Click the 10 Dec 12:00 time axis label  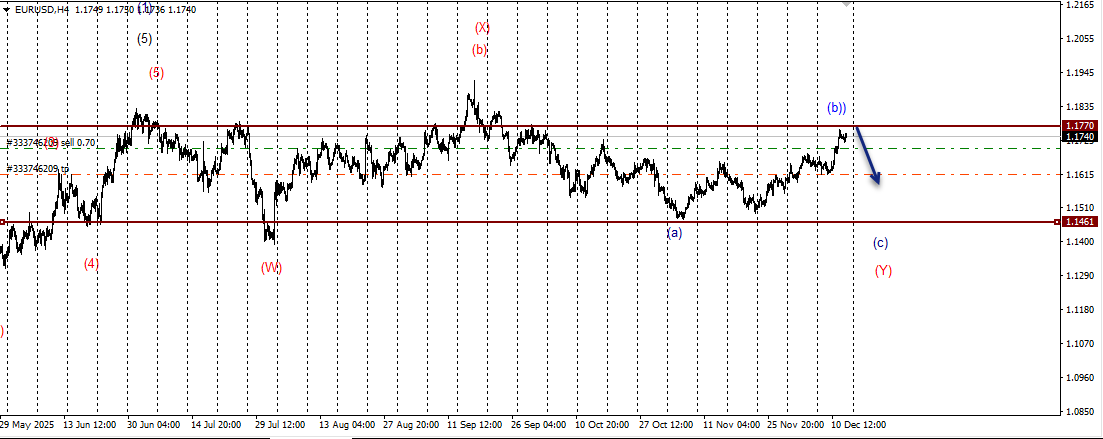(858, 425)
